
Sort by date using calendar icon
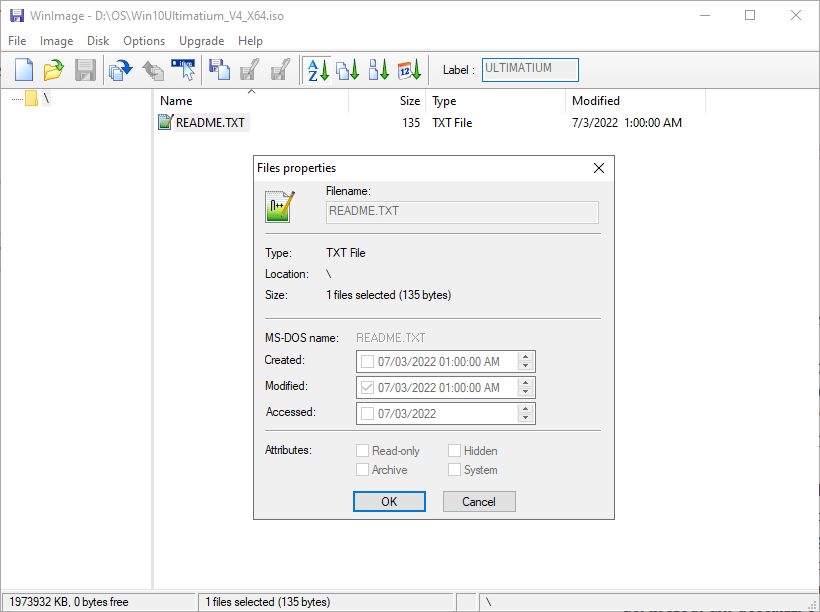click(x=409, y=70)
